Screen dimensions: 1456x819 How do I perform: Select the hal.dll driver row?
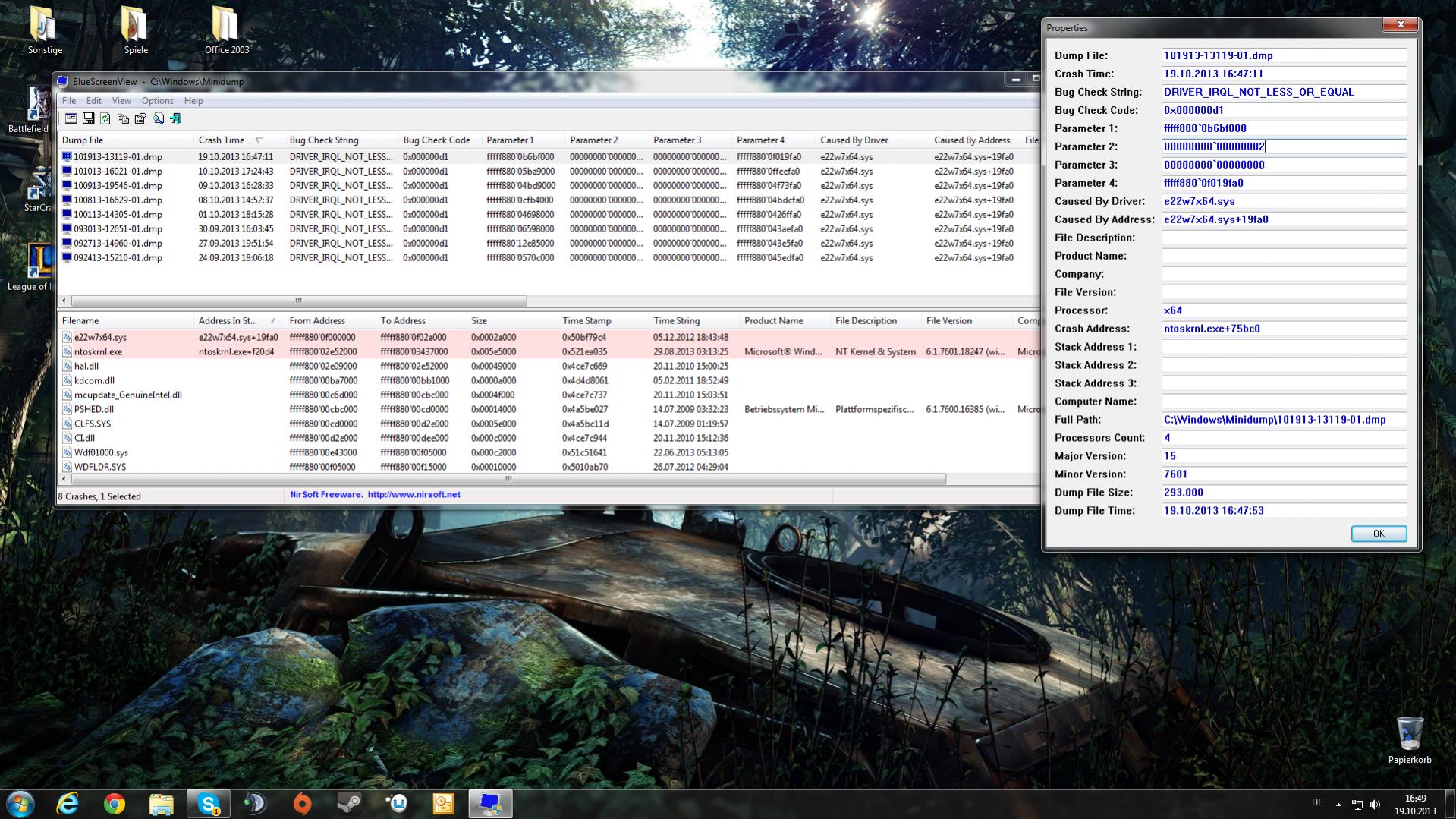[548, 367]
